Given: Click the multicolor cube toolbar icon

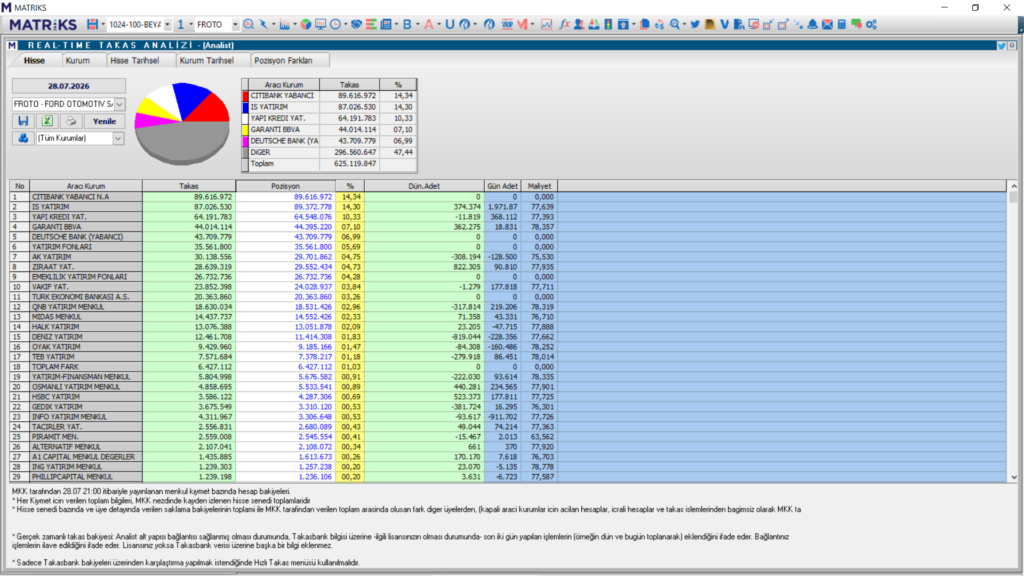Looking at the screenshot, I should point(305,24).
